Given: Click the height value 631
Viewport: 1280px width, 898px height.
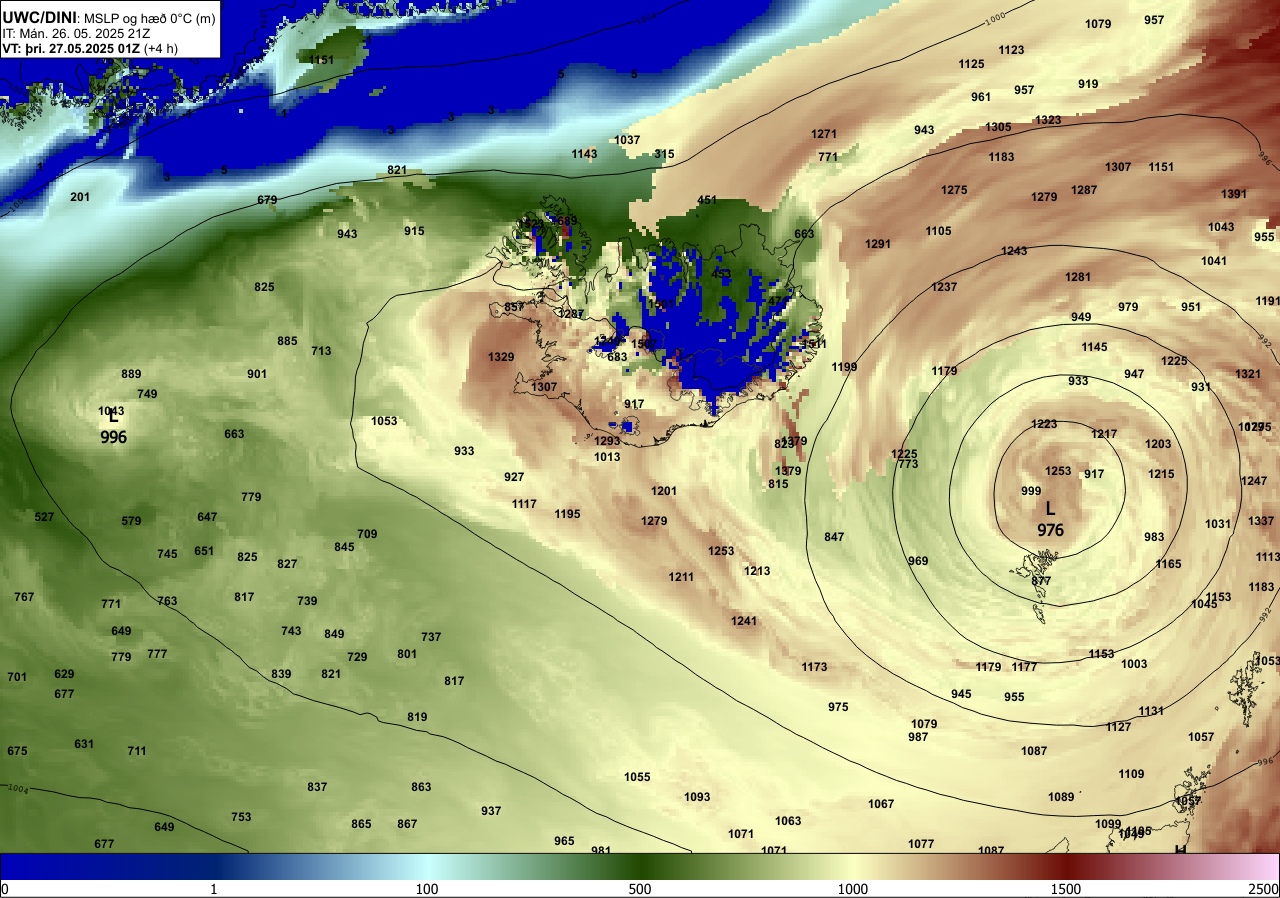Looking at the screenshot, I should (x=84, y=744).
